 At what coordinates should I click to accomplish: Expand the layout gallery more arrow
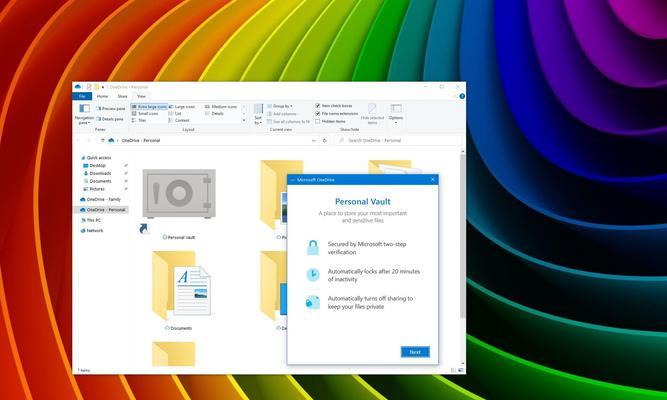pyautogui.click(x=244, y=120)
